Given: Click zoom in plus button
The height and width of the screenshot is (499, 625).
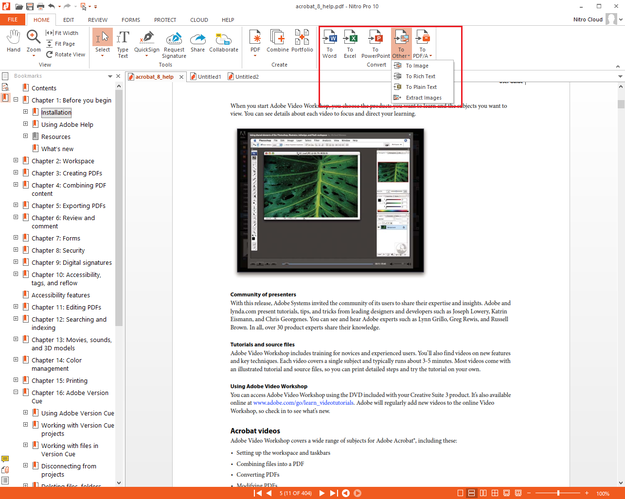Looking at the screenshot, I should click(587, 493).
